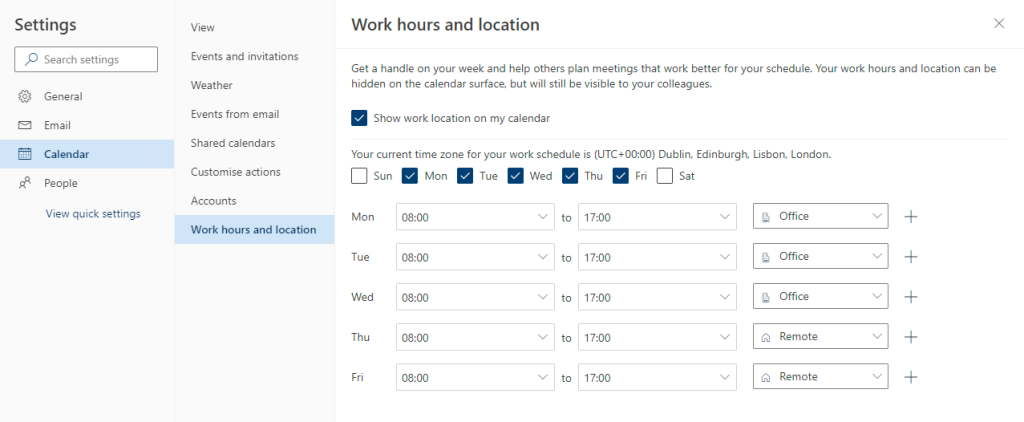The width and height of the screenshot is (1024, 422).
Task: Open the Events and invitations settings
Action: click(x=244, y=57)
